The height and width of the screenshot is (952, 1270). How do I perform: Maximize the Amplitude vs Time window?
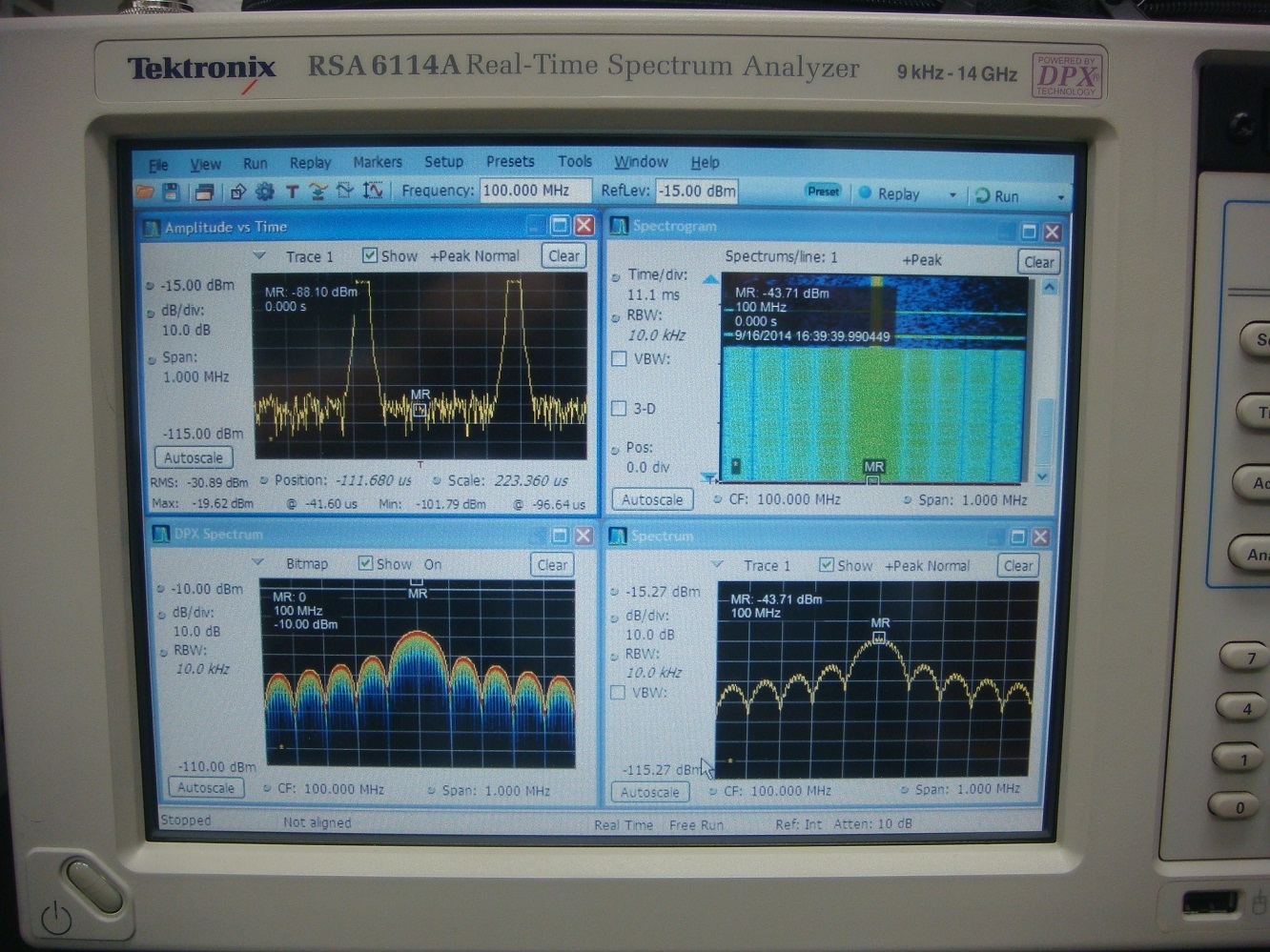tap(560, 226)
